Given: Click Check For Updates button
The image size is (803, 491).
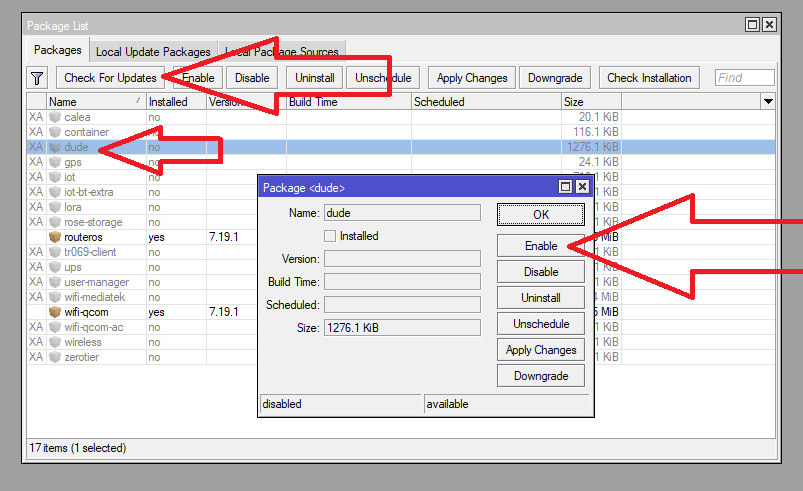Looking at the screenshot, I should pos(110,78).
